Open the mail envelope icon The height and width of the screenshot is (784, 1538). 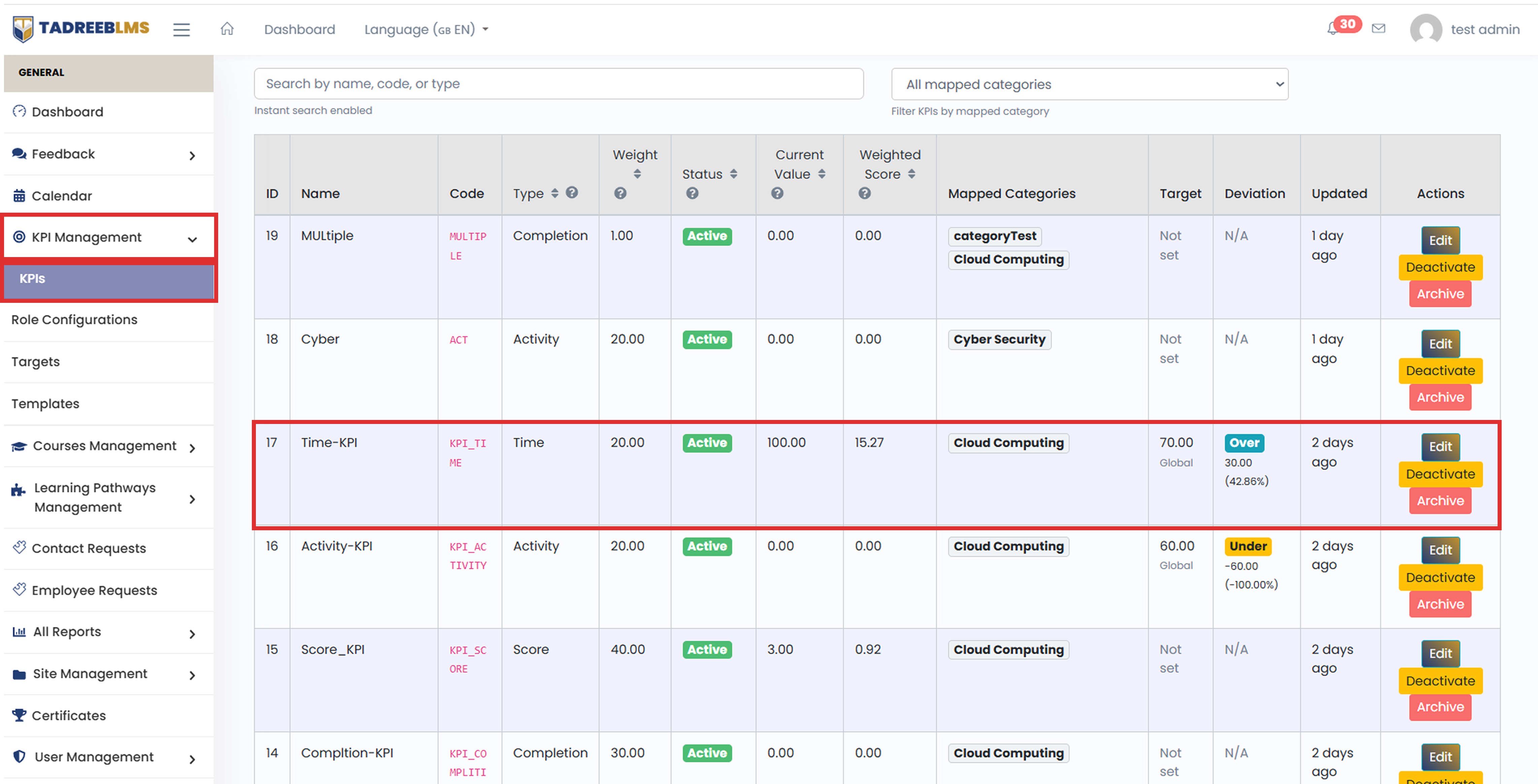coord(1378,28)
